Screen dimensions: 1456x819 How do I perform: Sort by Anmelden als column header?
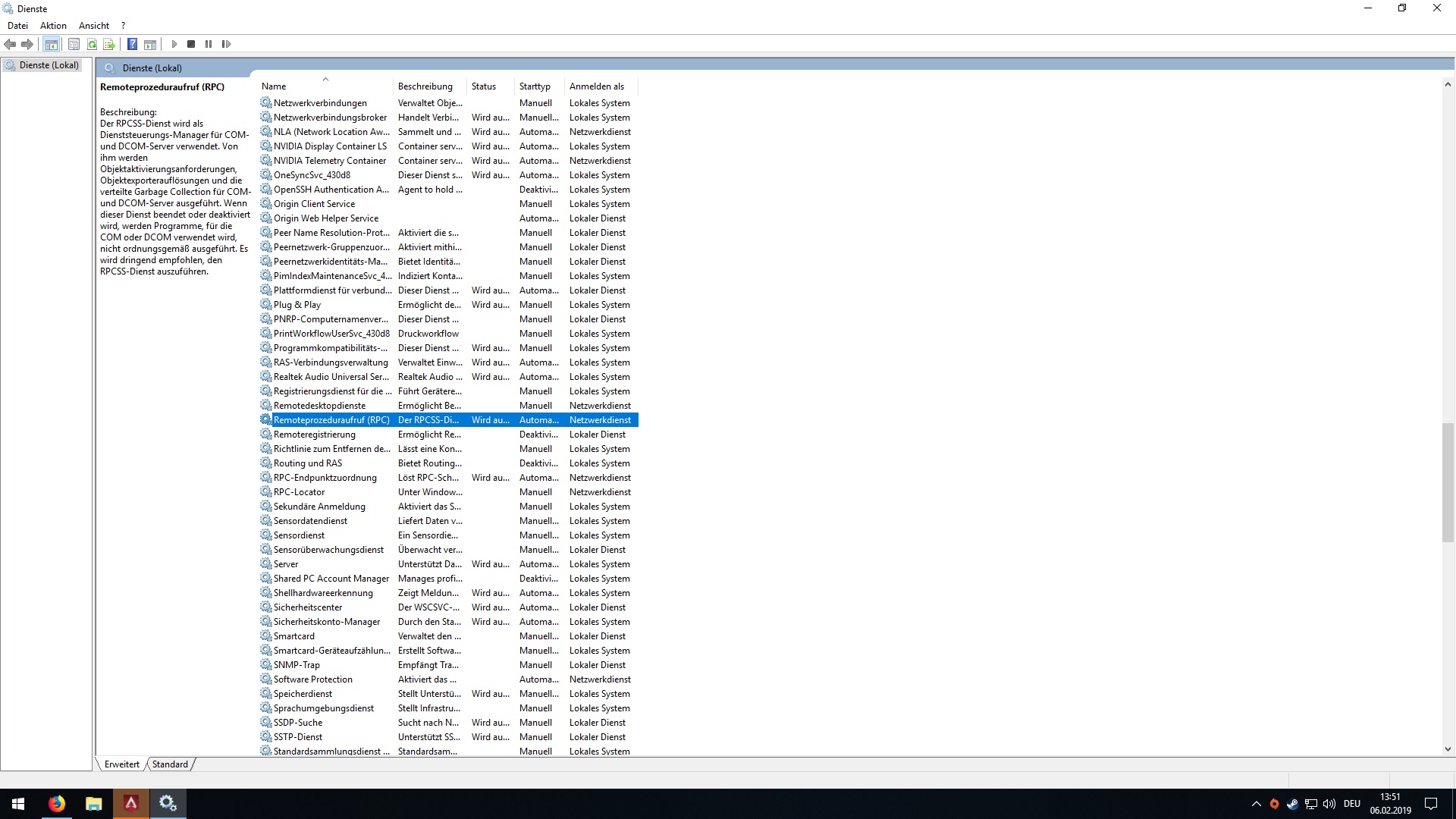[597, 86]
